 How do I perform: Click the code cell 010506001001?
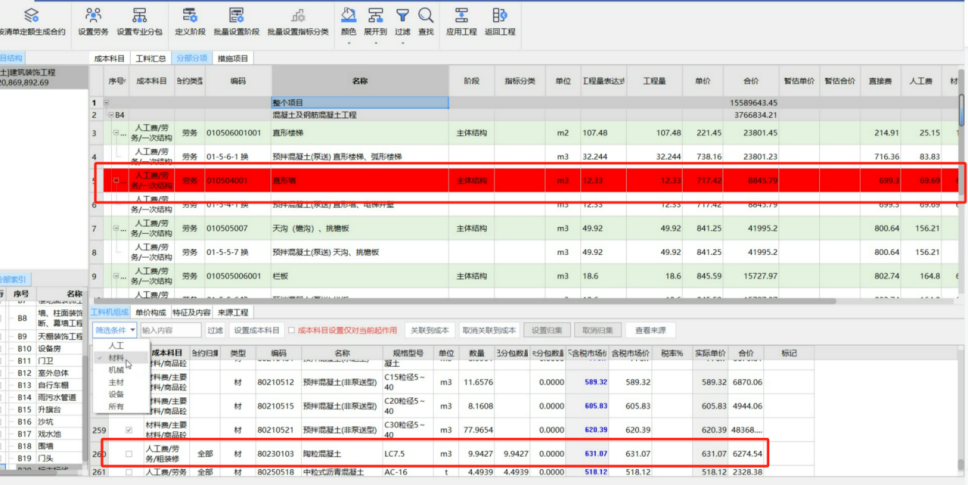pyautogui.click(x=233, y=133)
